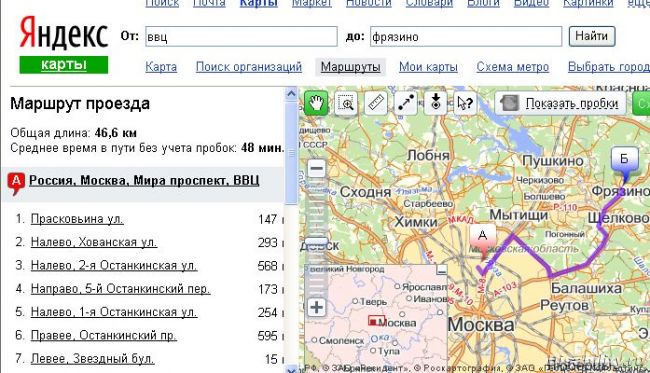Zoom out with the minus button
The height and width of the screenshot is (373, 650).
point(317,169)
